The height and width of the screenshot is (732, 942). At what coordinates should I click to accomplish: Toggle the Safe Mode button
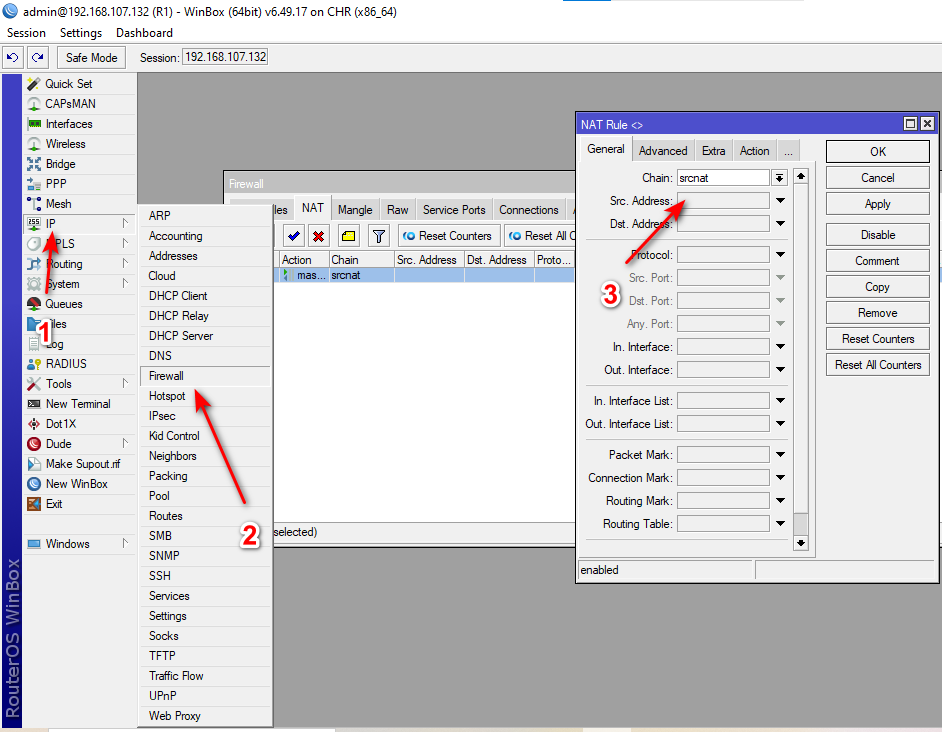point(92,58)
